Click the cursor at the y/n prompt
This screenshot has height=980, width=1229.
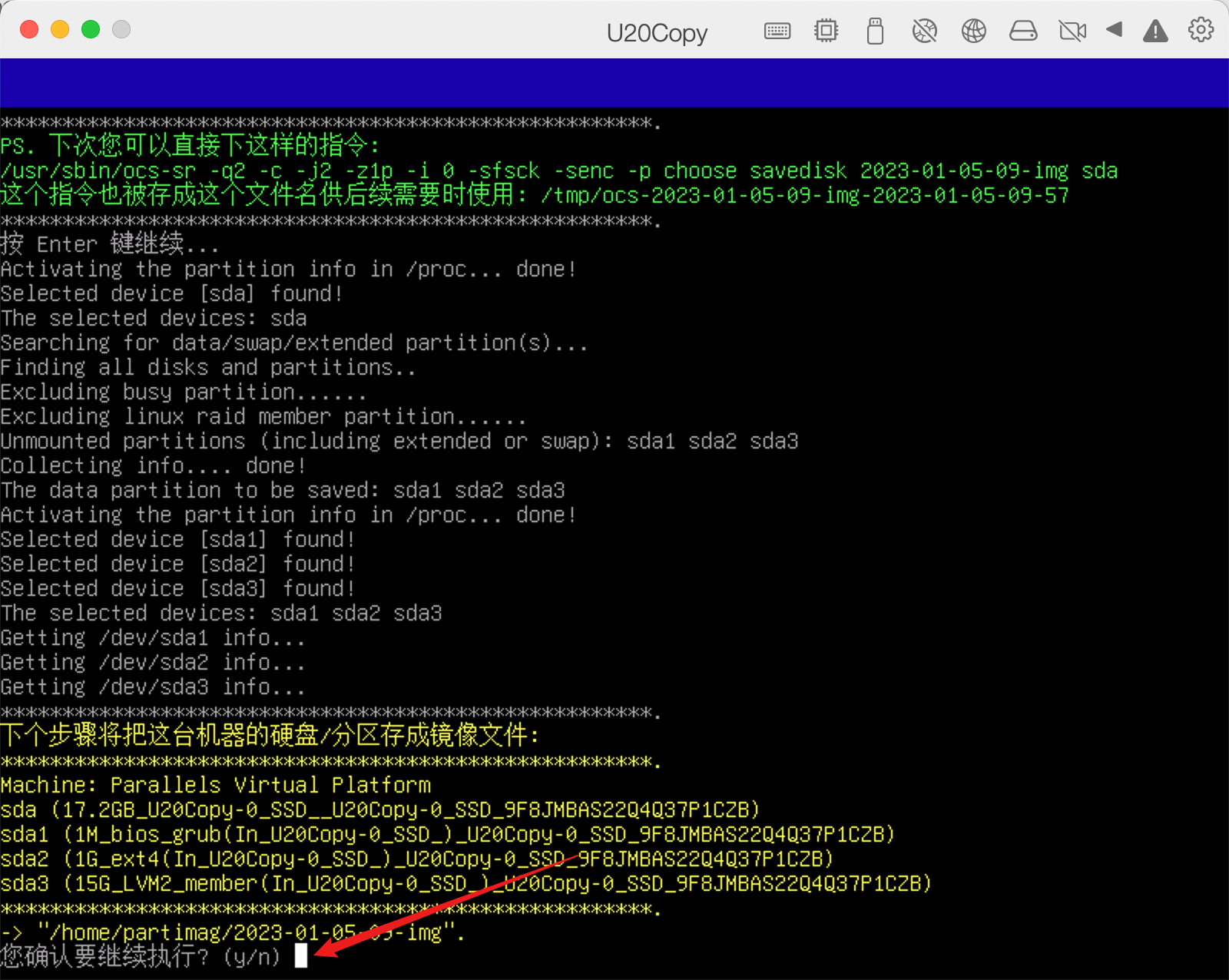(301, 956)
